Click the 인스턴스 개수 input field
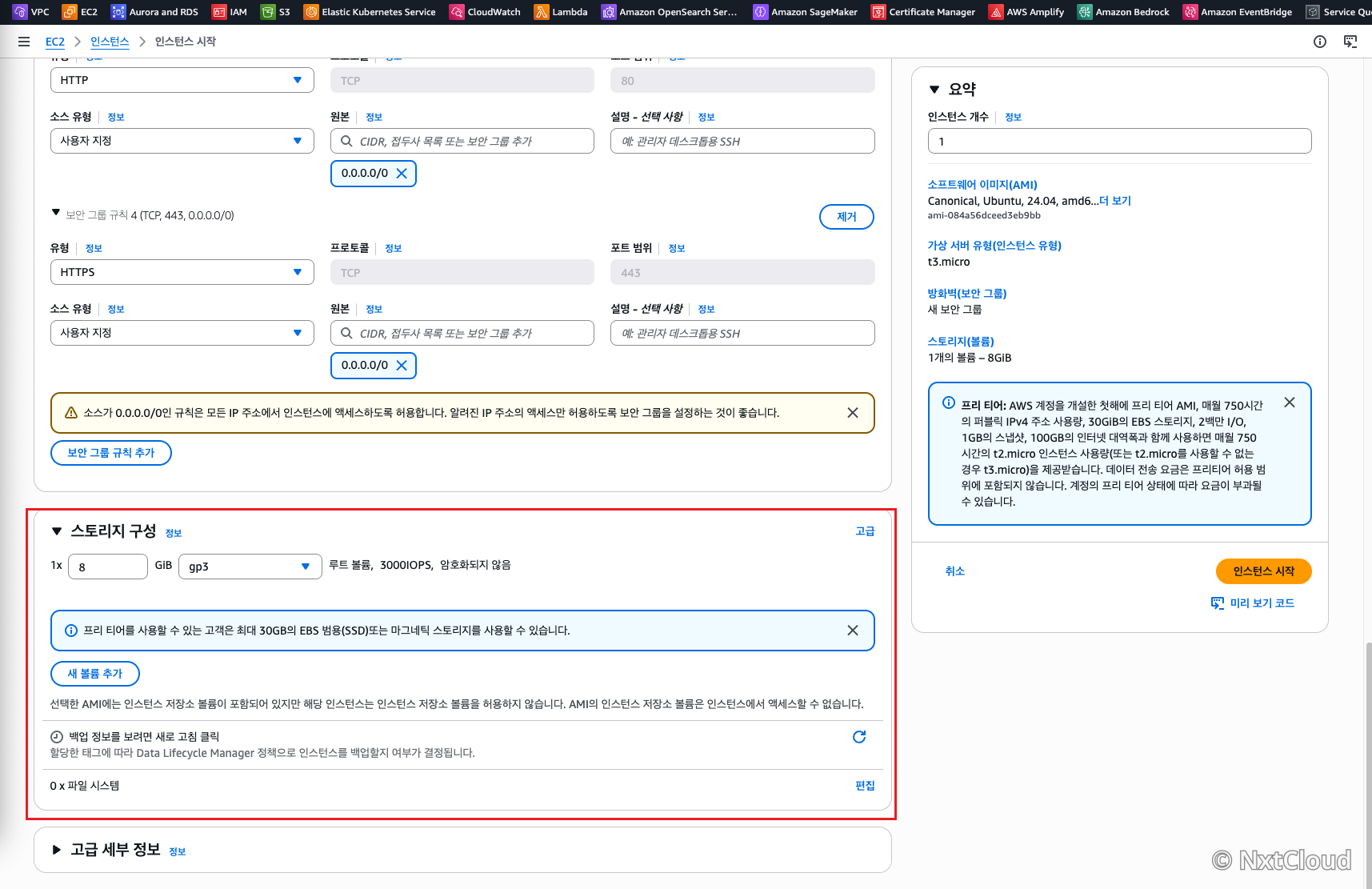This screenshot has width=1372, height=889. (1120, 141)
